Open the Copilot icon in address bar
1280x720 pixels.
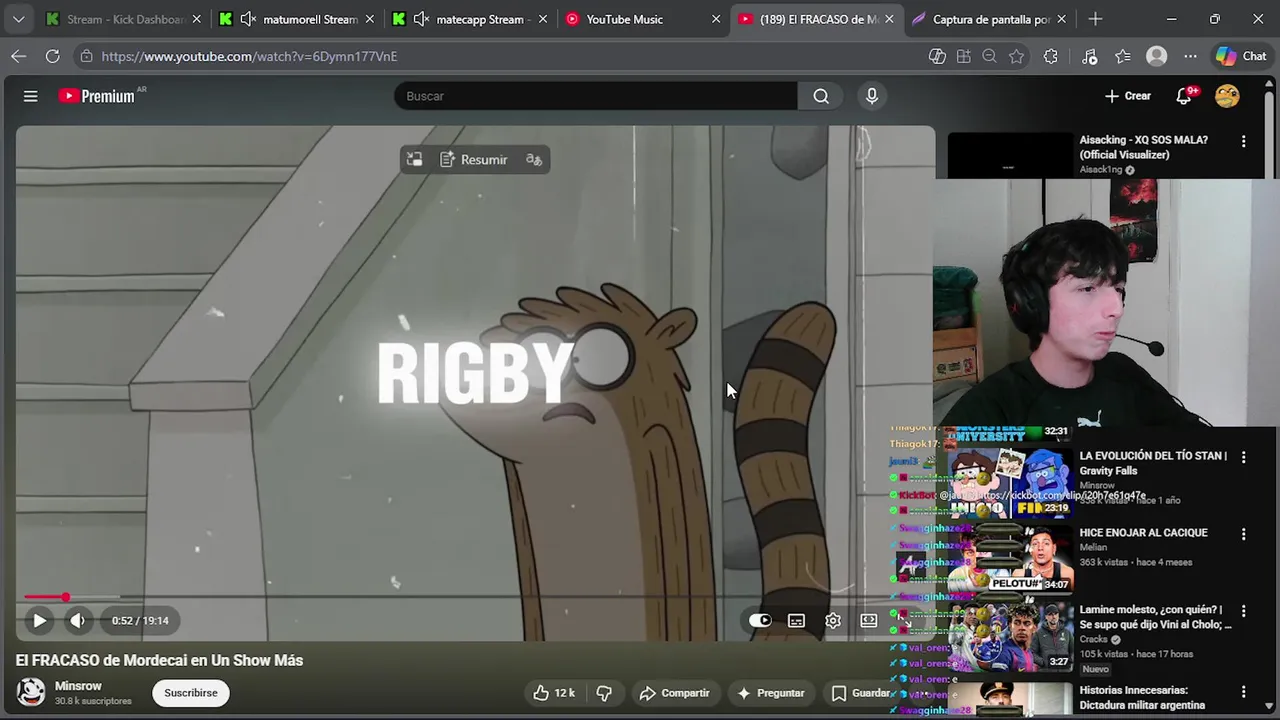pyautogui.click(x=937, y=56)
